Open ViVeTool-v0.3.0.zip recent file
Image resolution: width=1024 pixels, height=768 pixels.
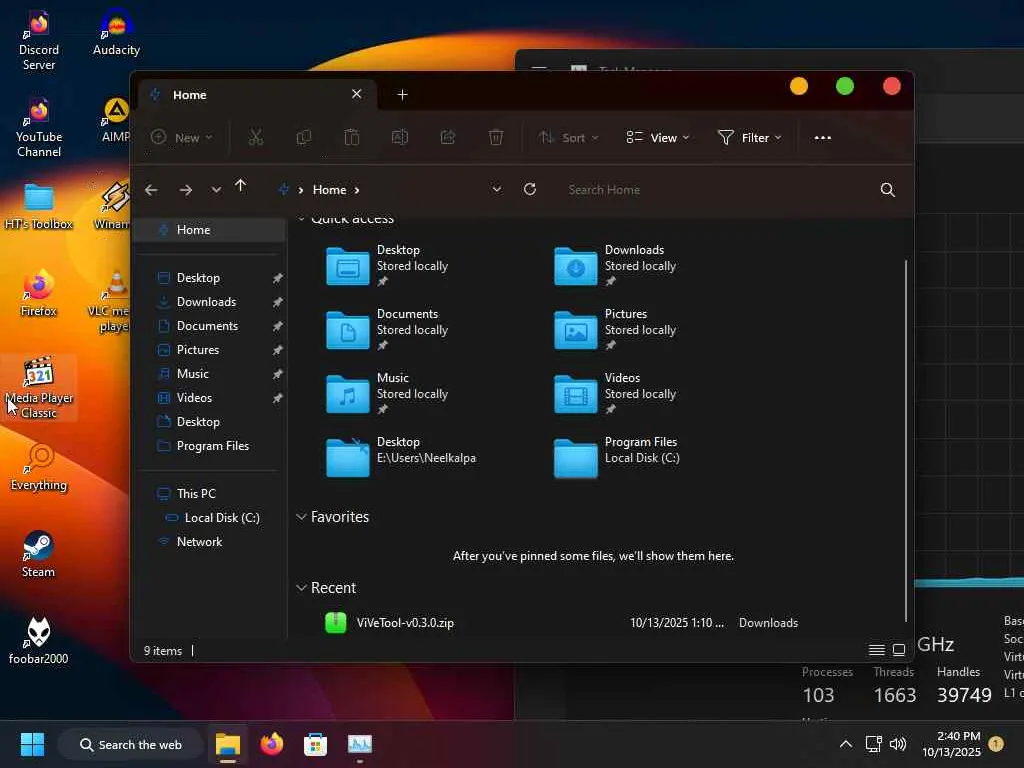coord(562,623)
